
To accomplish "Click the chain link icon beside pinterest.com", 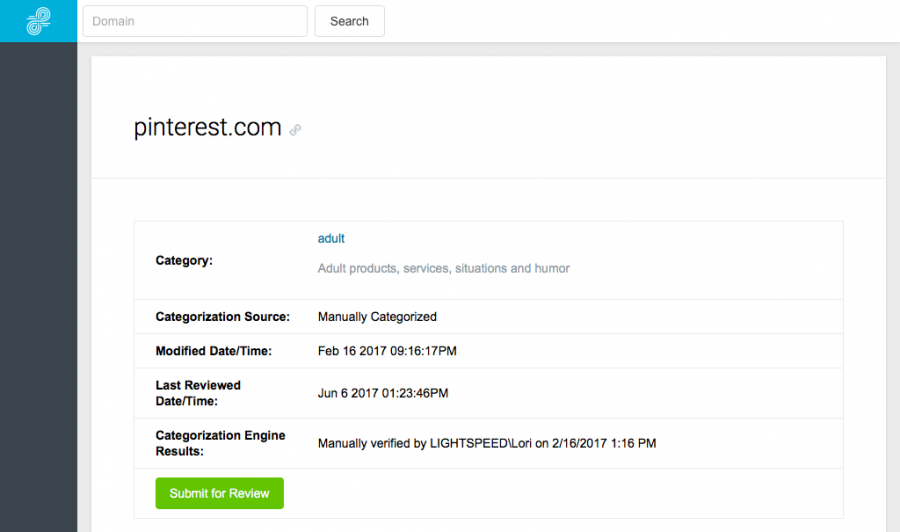I will (x=295, y=130).
